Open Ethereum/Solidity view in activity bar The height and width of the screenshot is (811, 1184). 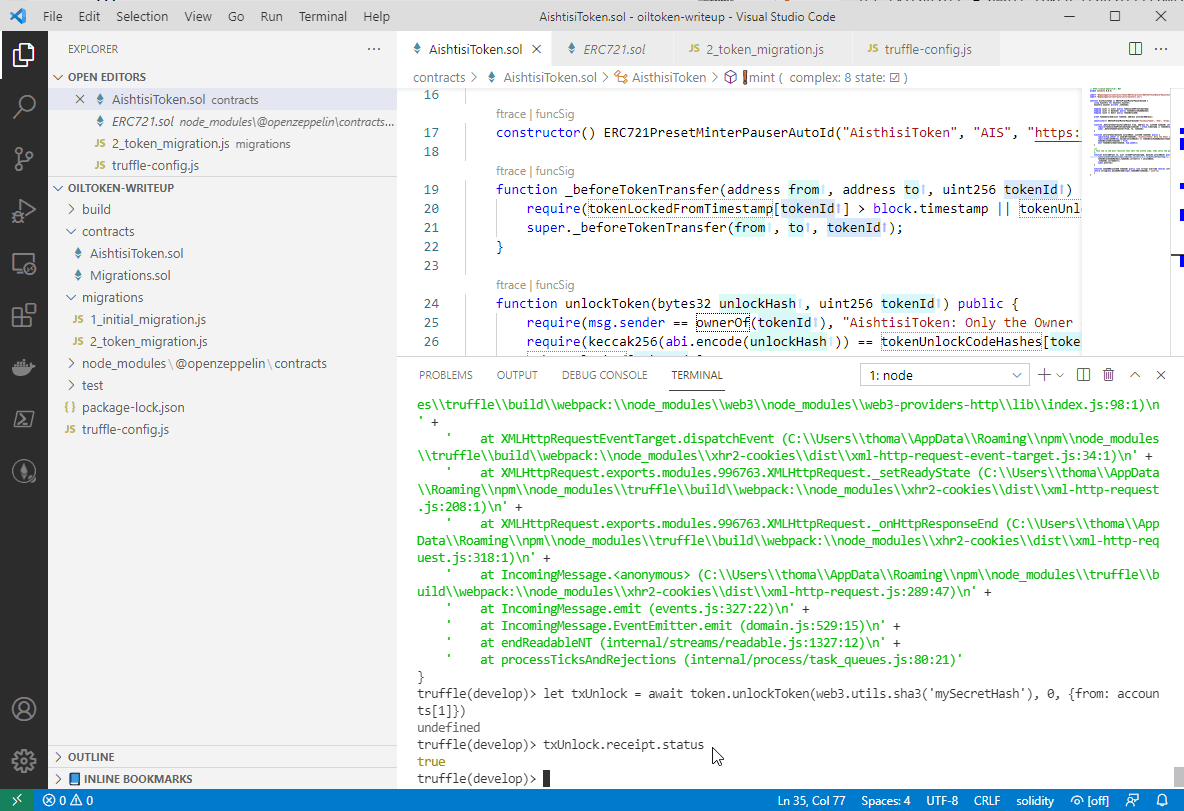point(23,471)
